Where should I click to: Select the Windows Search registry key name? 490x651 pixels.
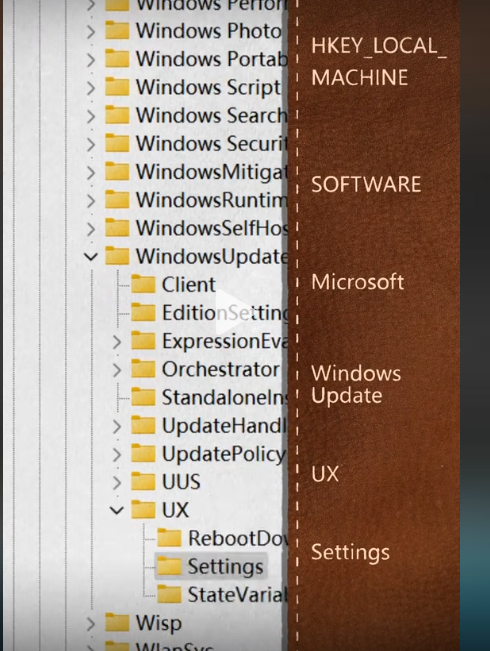(x=211, y=116)
